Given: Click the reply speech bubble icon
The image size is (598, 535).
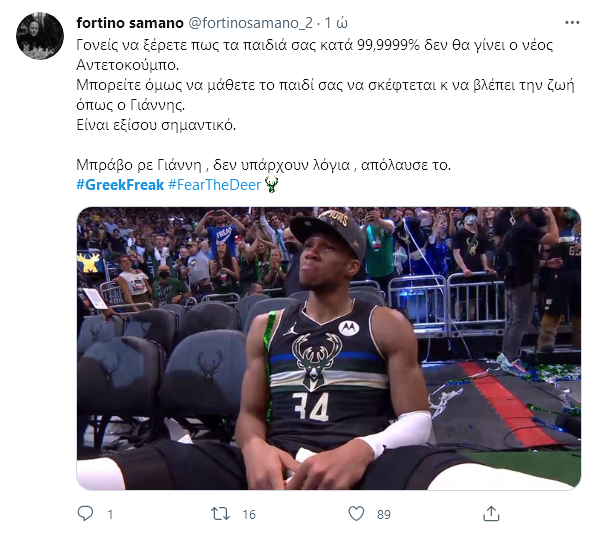Looking at the screenshot, I should (x=85, y=513).
